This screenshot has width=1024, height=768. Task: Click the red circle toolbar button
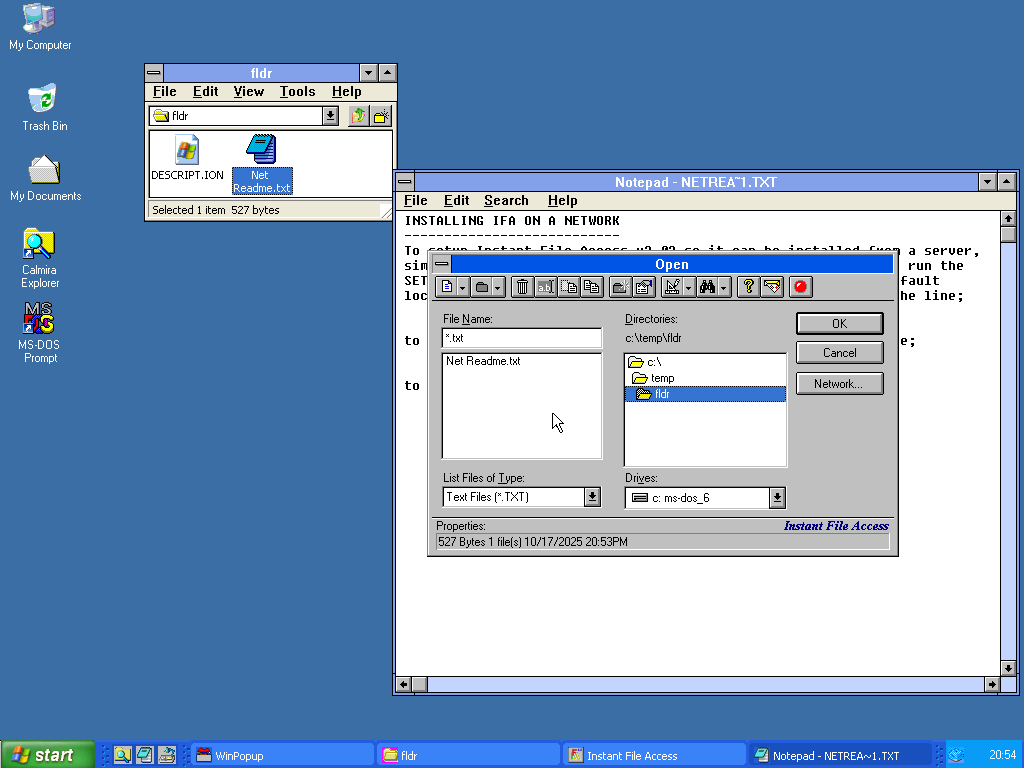tap(800, 287)
